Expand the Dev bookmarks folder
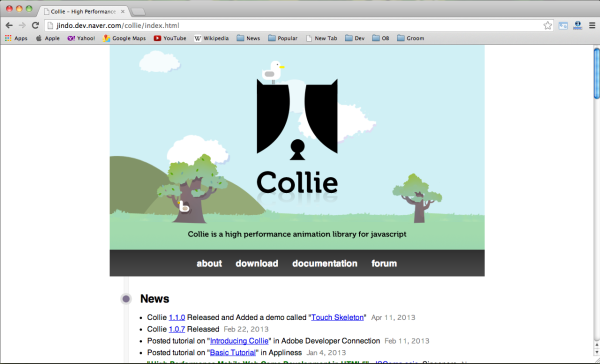Viewport: 600px width, 364px height. (x=355, y=38)
